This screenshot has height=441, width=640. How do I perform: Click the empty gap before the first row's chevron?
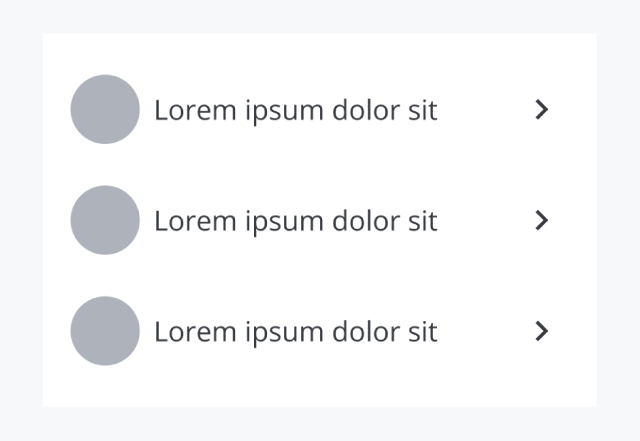(485, 109)
